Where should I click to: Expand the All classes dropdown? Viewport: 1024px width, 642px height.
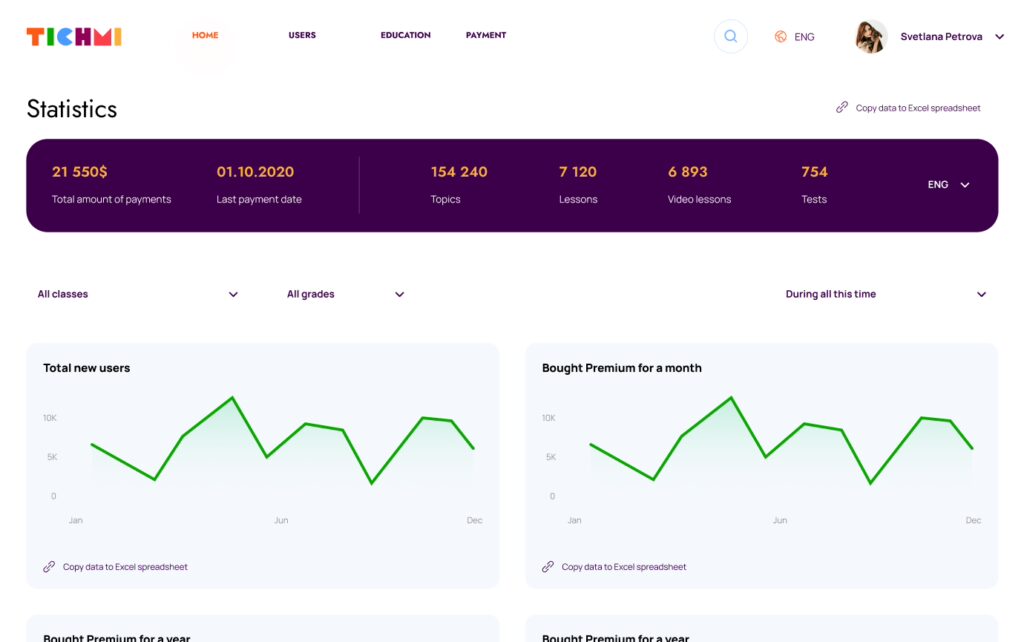coord(138,294)
